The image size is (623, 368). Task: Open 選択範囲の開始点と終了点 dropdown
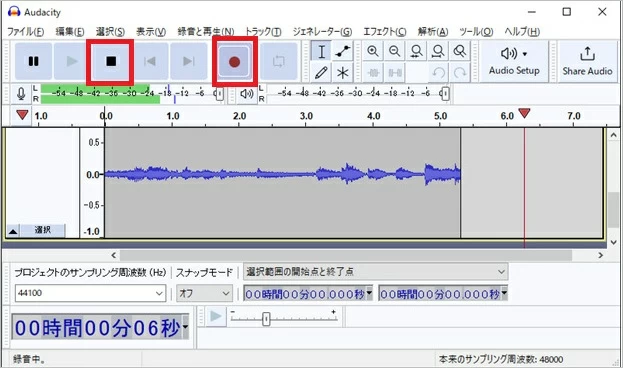[x=375, y=272]
